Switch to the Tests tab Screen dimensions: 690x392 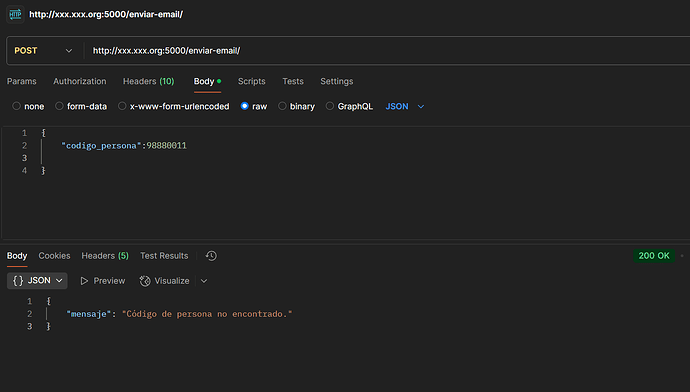(293, 81)
